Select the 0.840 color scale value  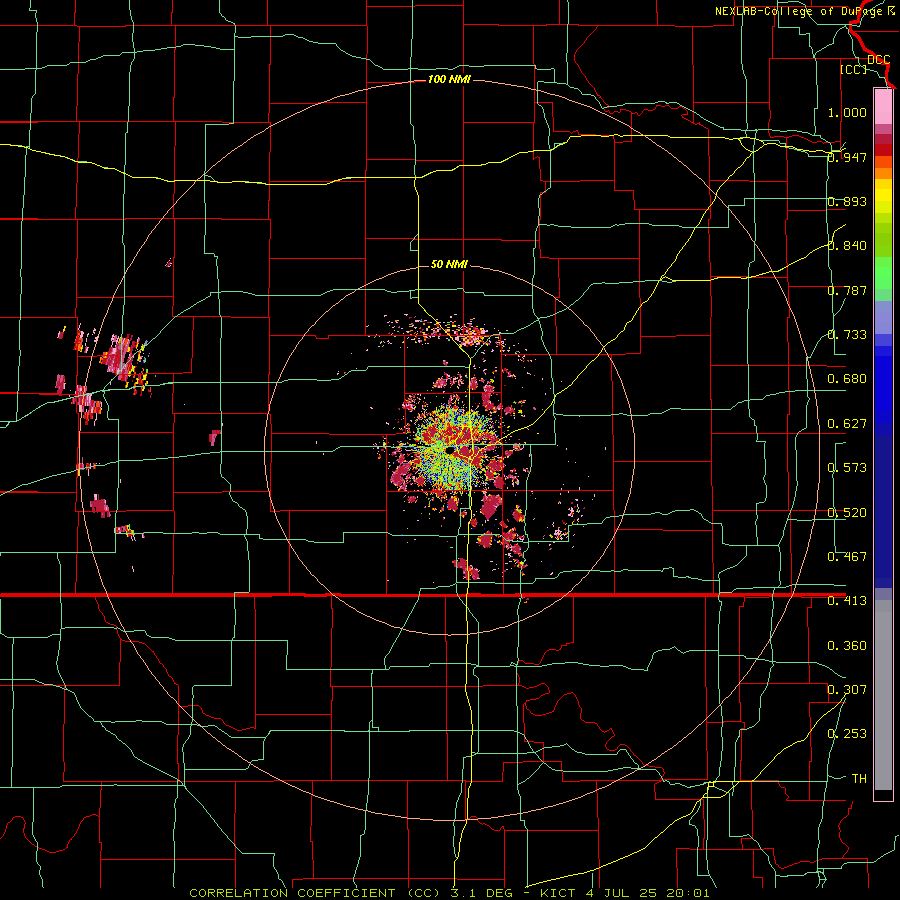click(x=847, y=246)
